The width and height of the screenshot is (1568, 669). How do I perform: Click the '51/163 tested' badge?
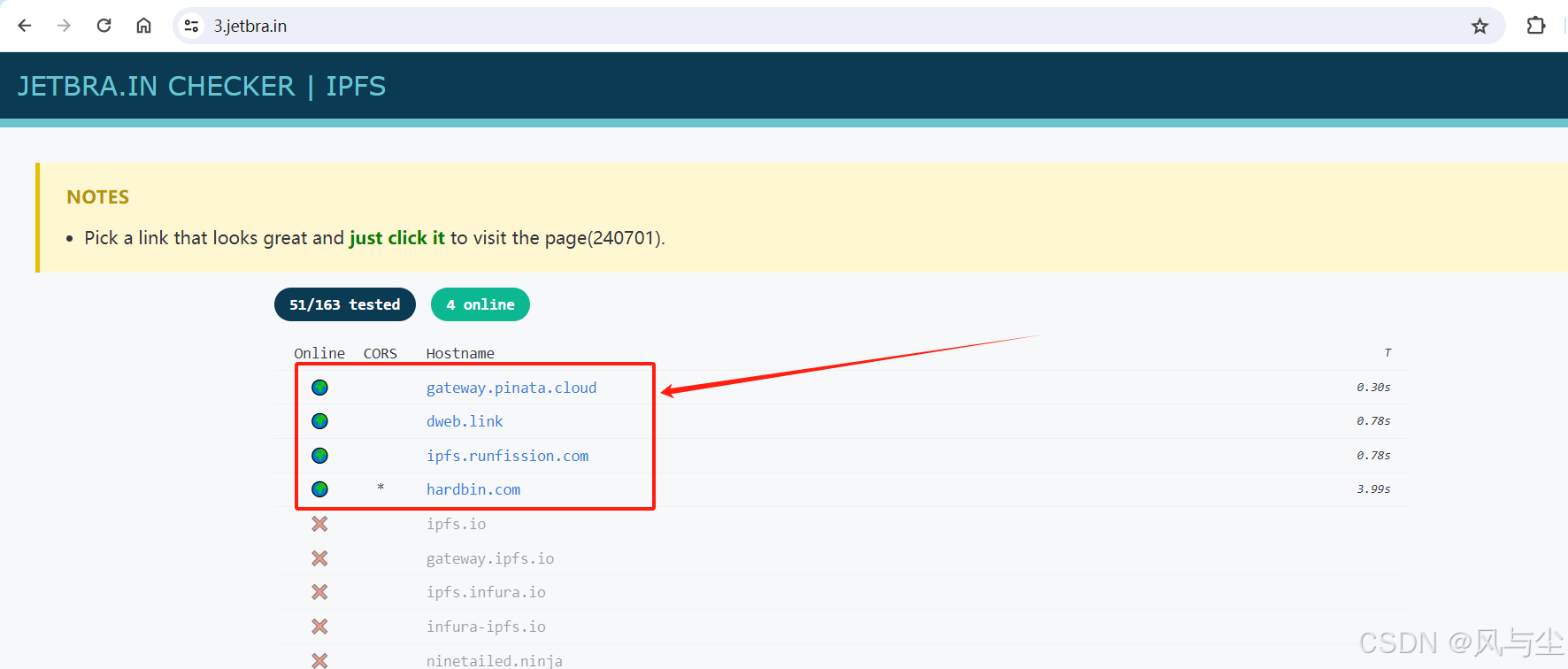pos(345,304)
